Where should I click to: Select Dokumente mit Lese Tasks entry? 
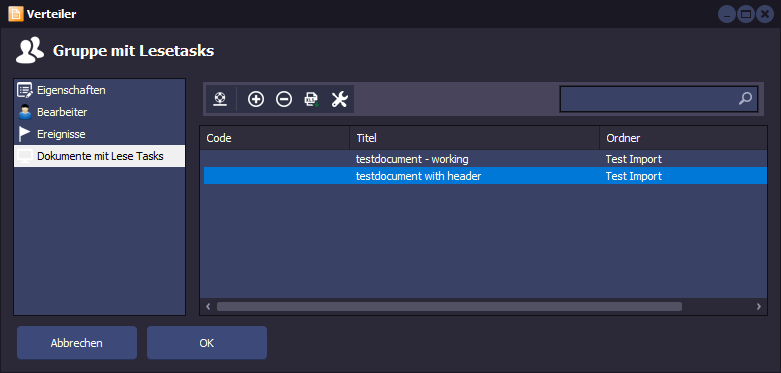(x=100, y=156)
